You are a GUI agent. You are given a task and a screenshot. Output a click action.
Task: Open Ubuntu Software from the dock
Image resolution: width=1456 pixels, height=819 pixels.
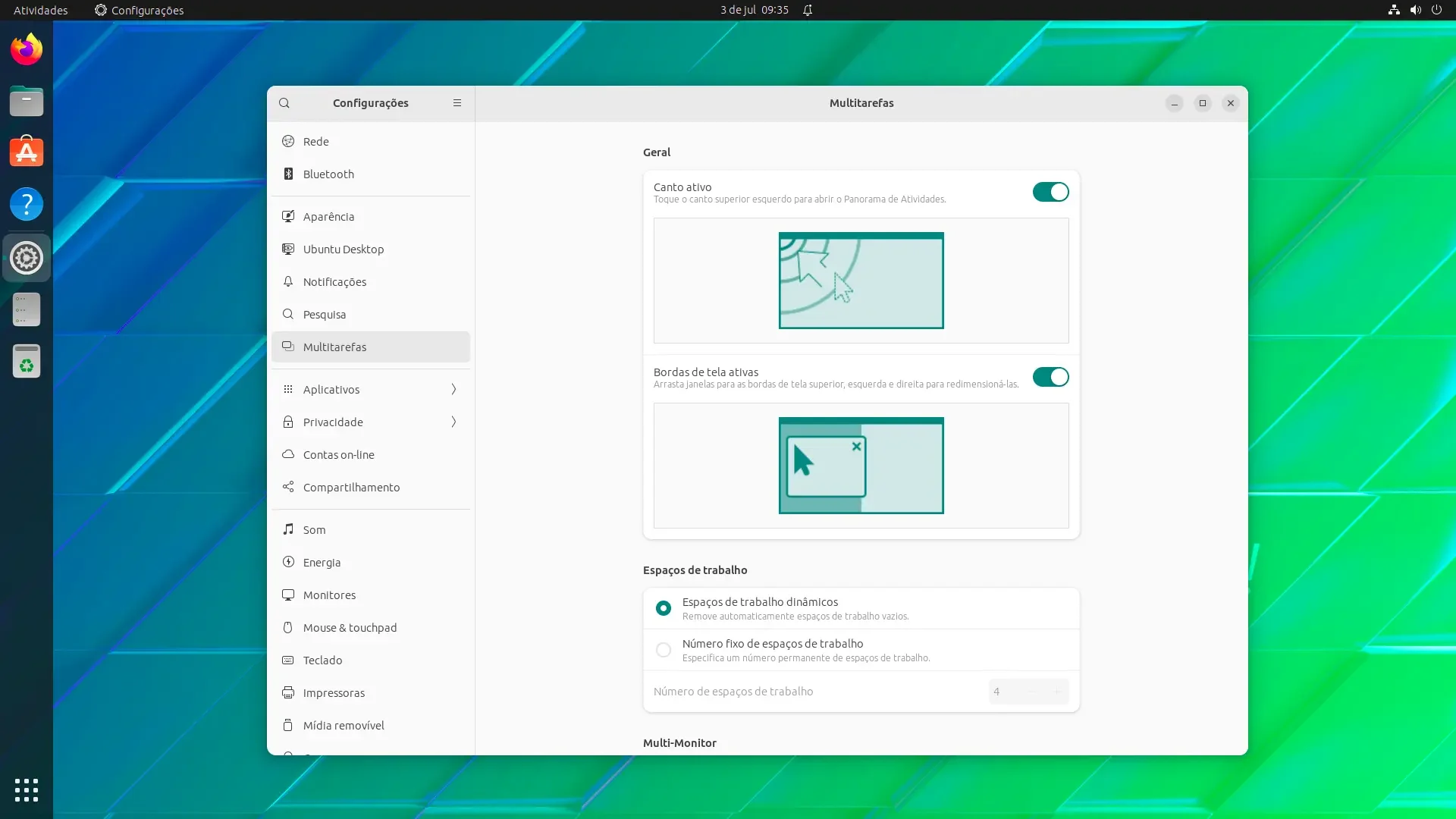click(27, 152)
